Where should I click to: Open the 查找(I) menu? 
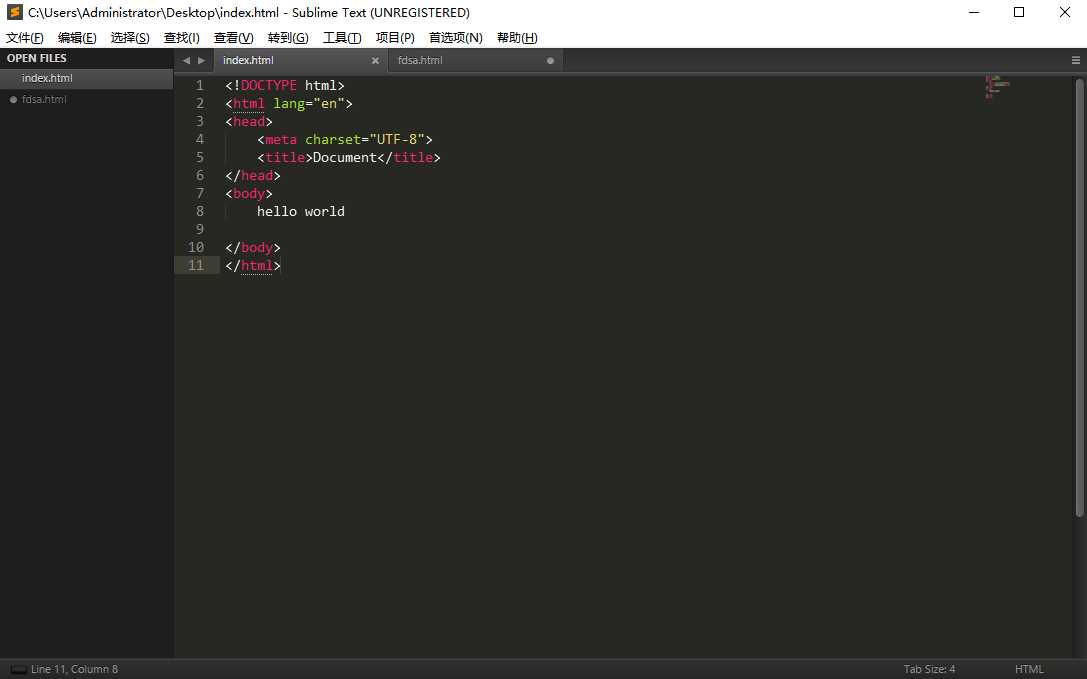coord(182,37)
